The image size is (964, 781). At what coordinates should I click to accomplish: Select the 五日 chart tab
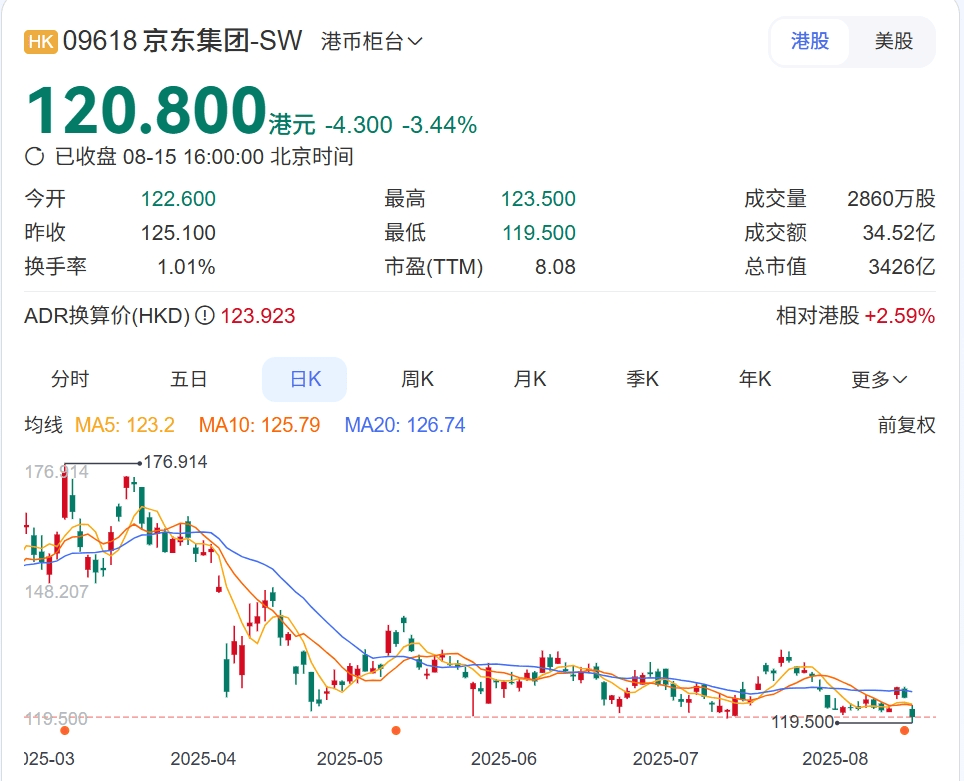189,379
